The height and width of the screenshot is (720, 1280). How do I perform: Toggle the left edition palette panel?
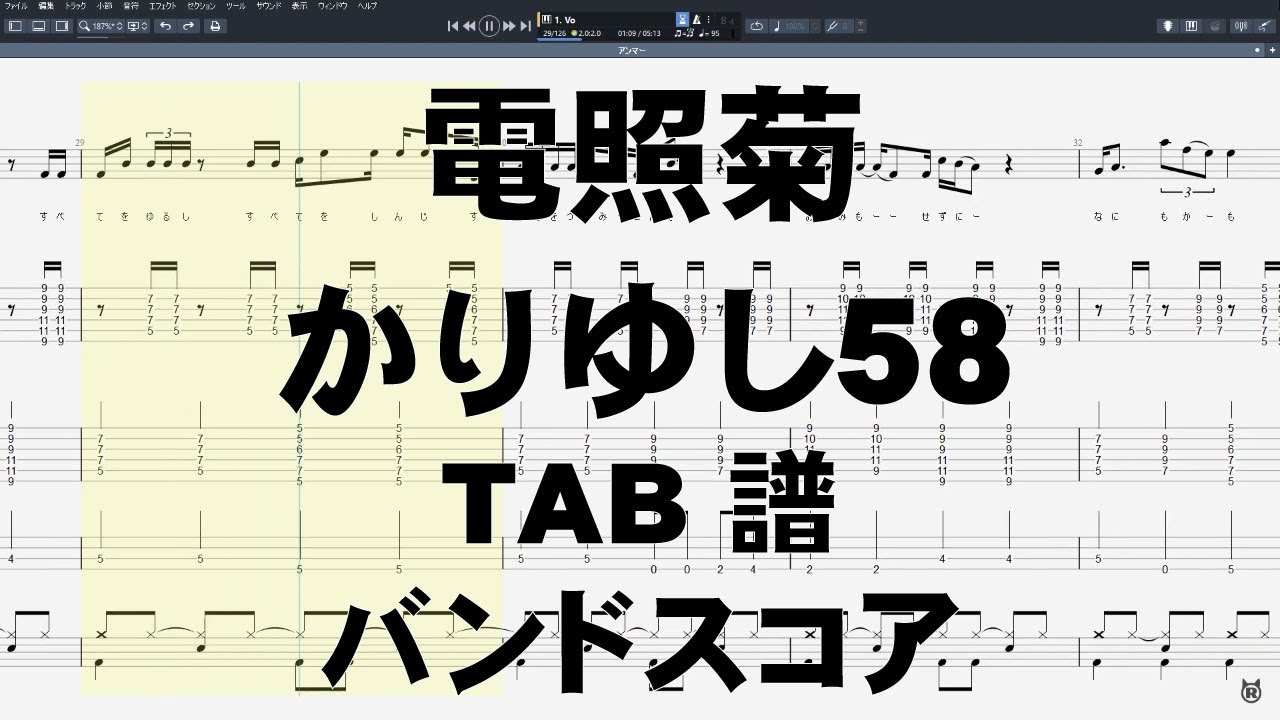(x=15, y=26)
